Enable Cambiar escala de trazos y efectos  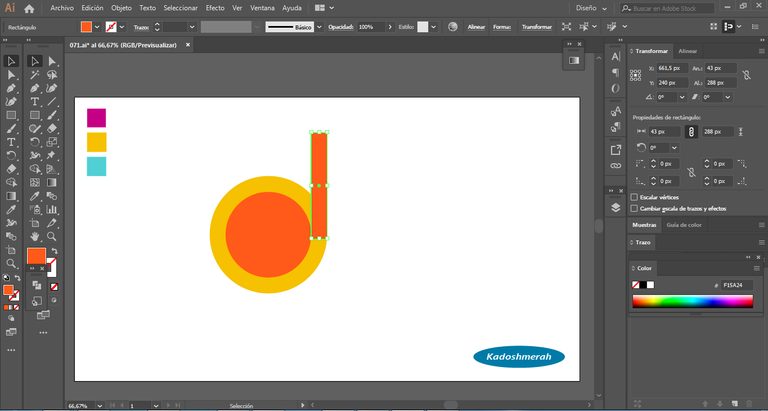(634, 208)
